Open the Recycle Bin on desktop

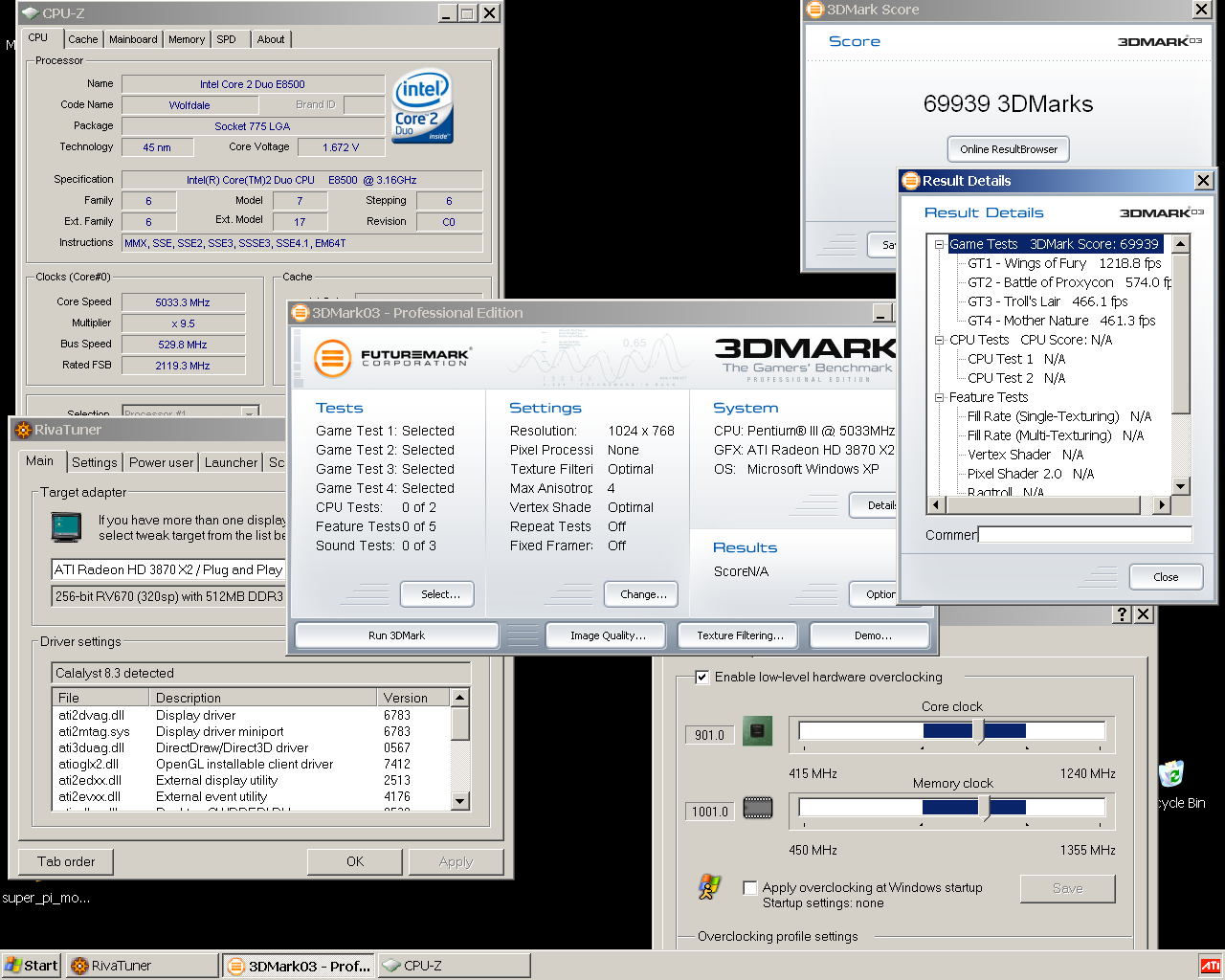(1171, 773)
